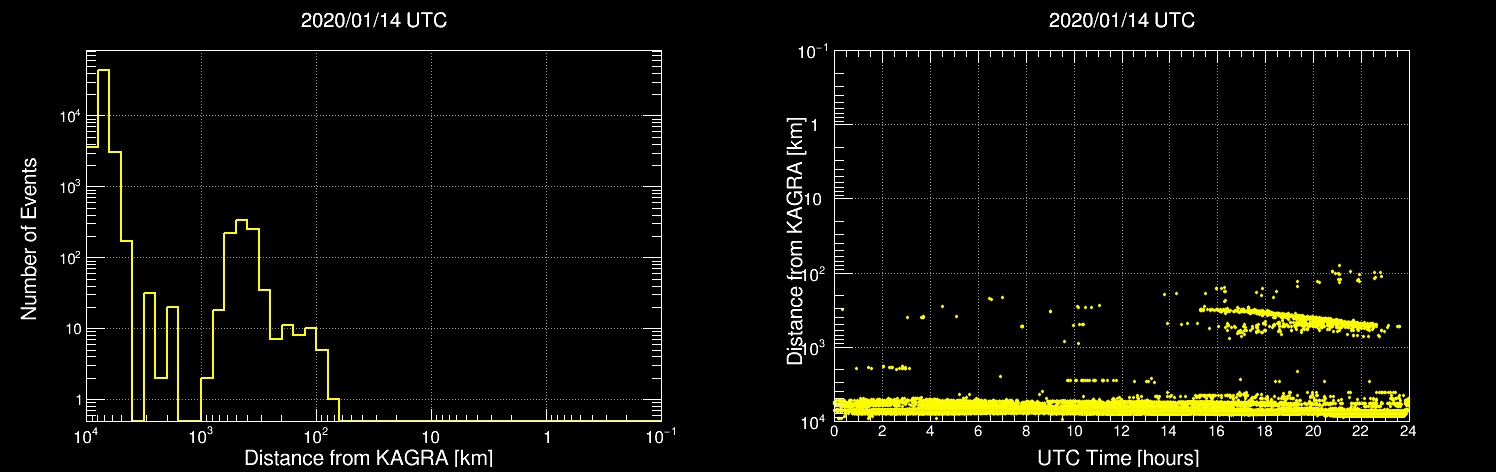The height and width of the screenshot is (472, 1496).
Task: Click the 12 tick on the UTC Time axis
Action: coord(1121,433)
